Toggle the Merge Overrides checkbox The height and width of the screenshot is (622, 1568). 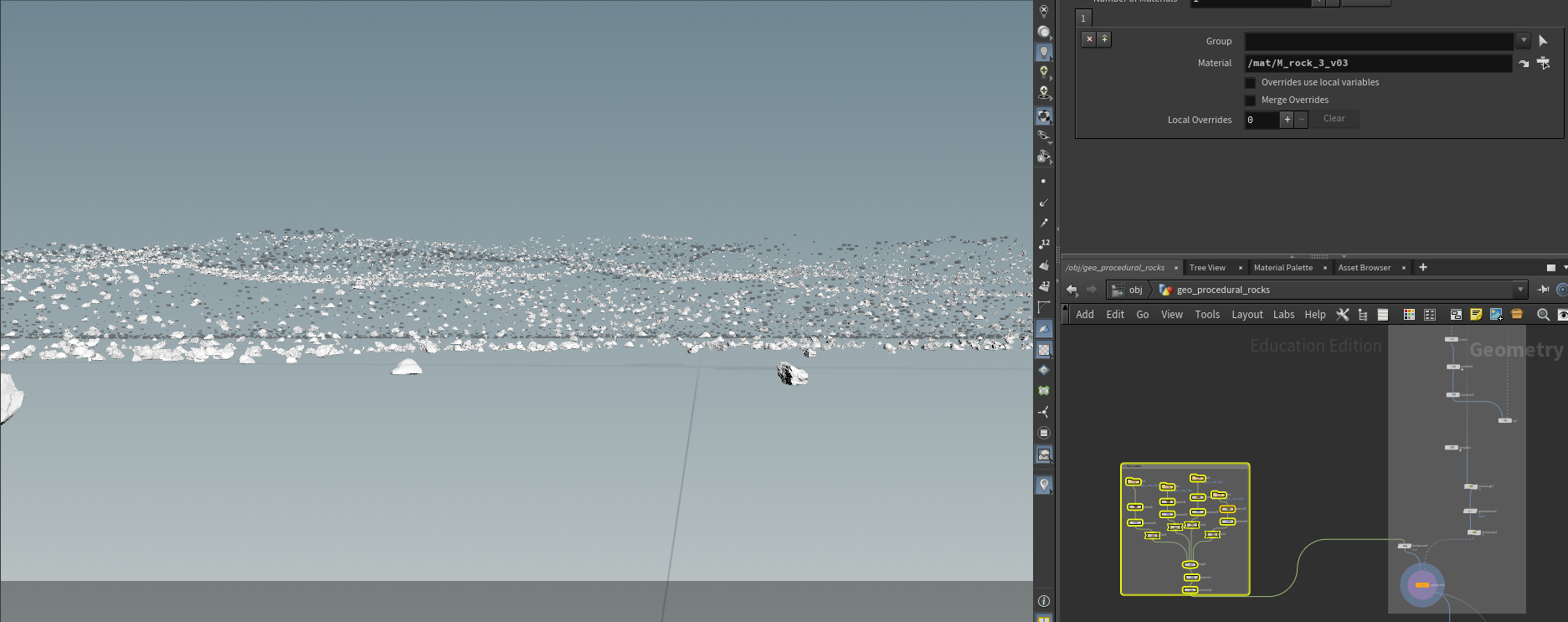click(x=1250, y=100)
